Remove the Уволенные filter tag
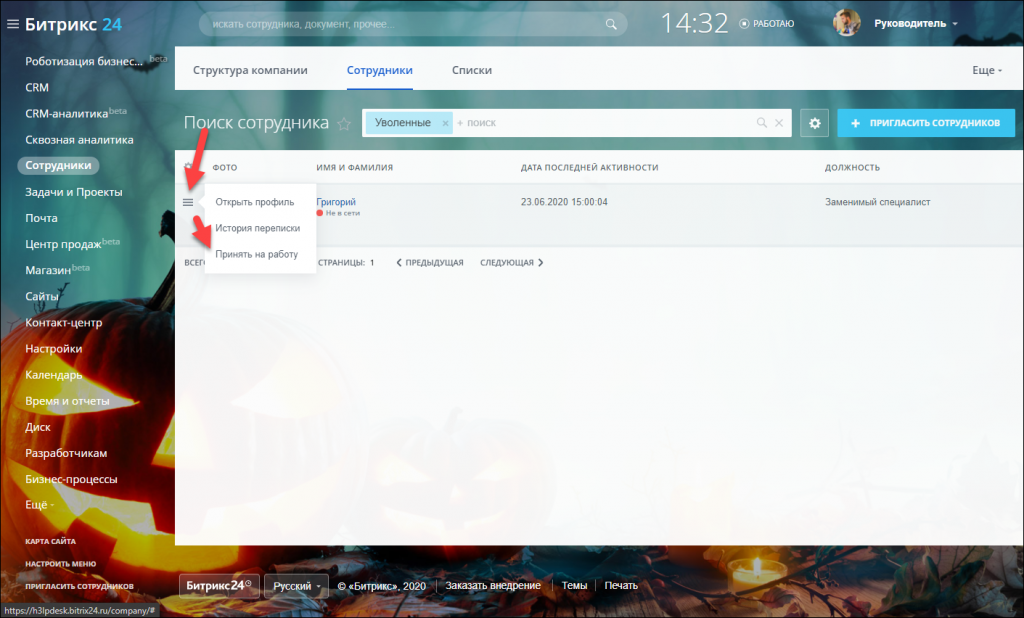Screen dimensions: 1024x618 445,123
